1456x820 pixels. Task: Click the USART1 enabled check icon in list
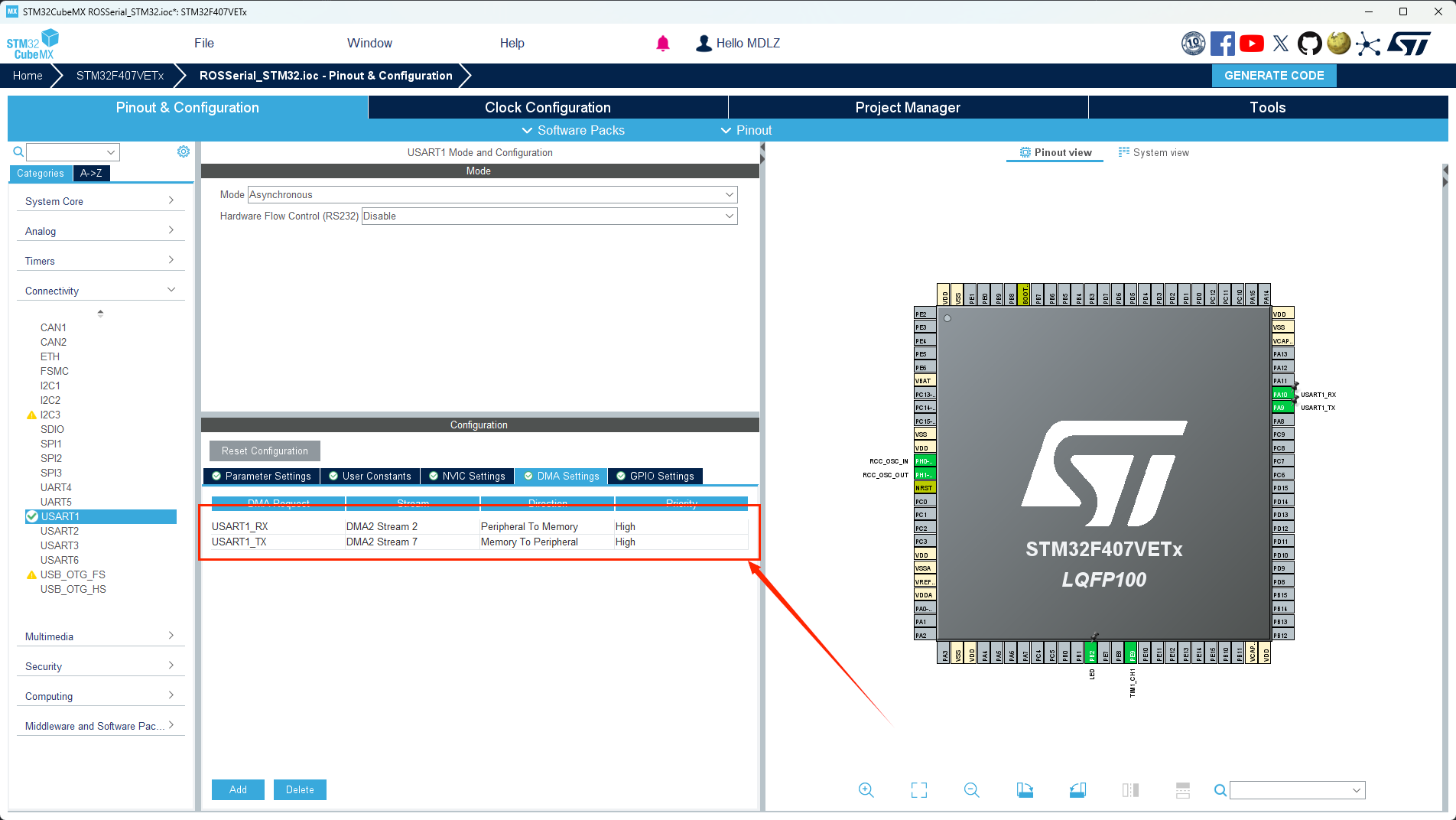(32, 516)
